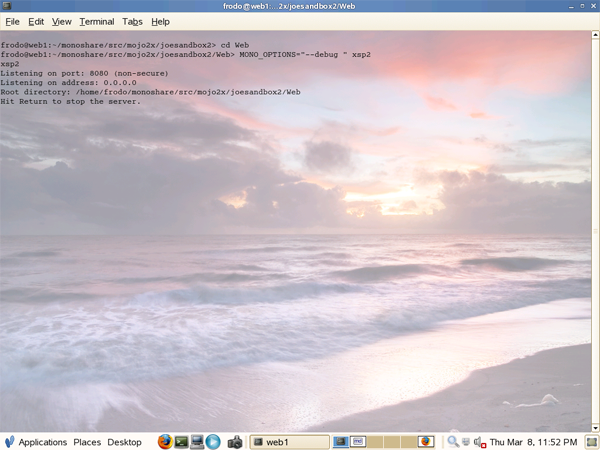Click the computer monitor launcher icon
The width and height of the screenshot is (600, 450).
[197, 442]
